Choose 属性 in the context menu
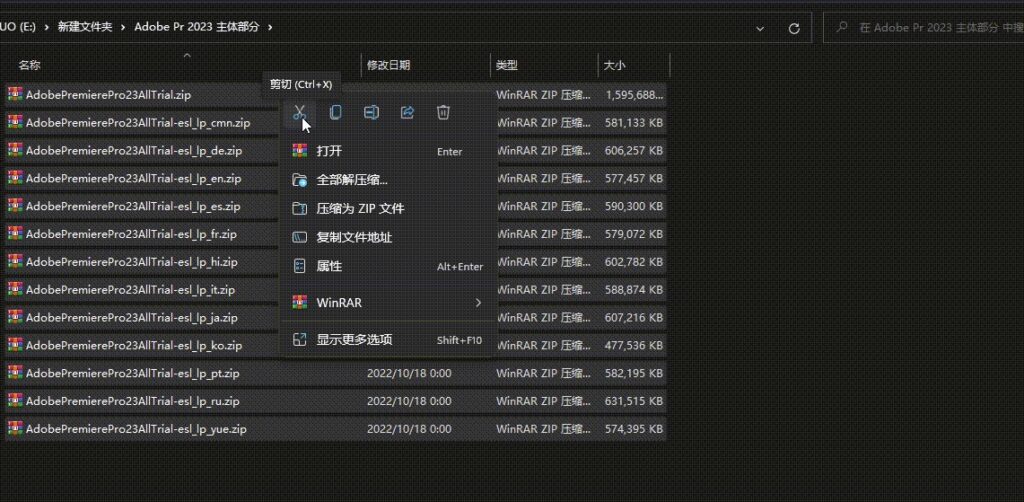Viewport: 1024px width, 502px height. [x=388, y=266]
